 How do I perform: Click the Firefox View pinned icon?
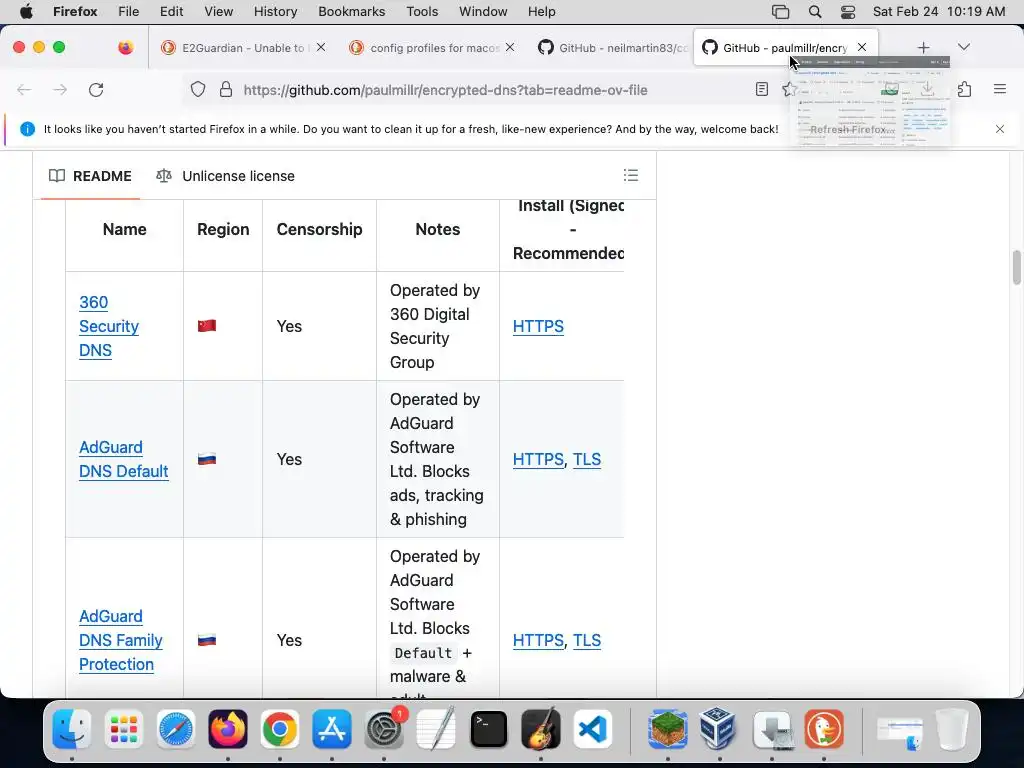click(x=125, y=47)
